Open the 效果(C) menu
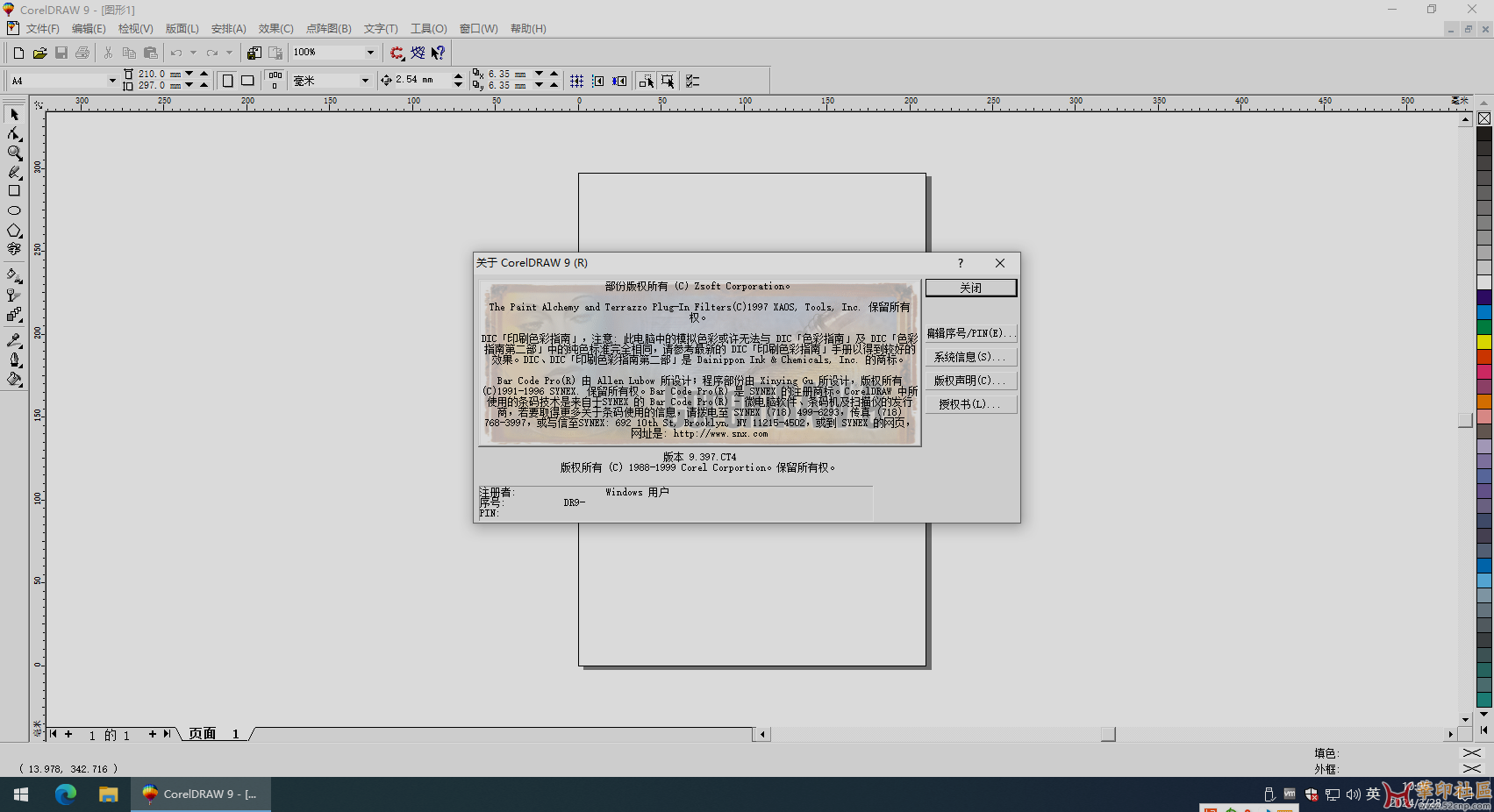 pos(275,29)
